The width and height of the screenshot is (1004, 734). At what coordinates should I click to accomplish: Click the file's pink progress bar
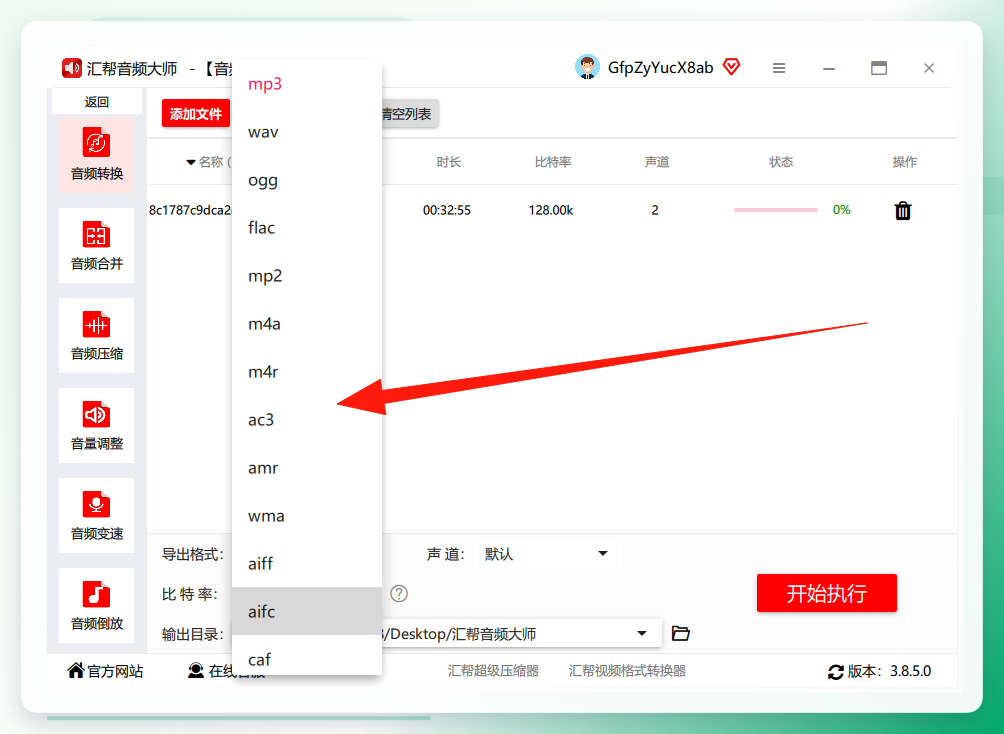pos(775,210)
